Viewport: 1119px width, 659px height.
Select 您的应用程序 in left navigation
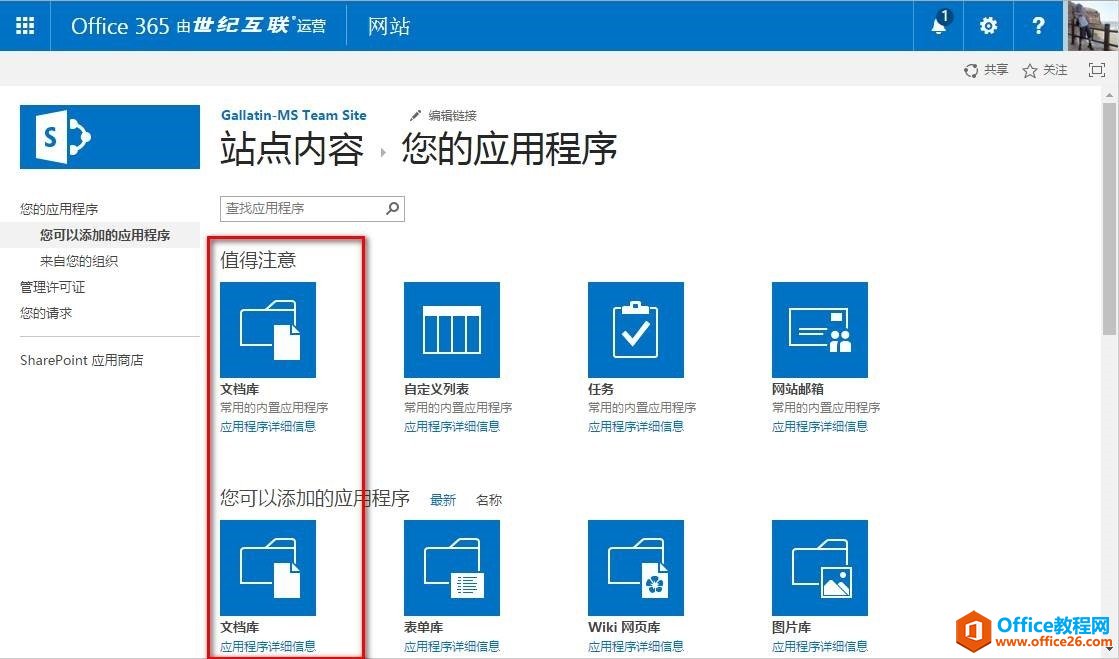(59, 209)
